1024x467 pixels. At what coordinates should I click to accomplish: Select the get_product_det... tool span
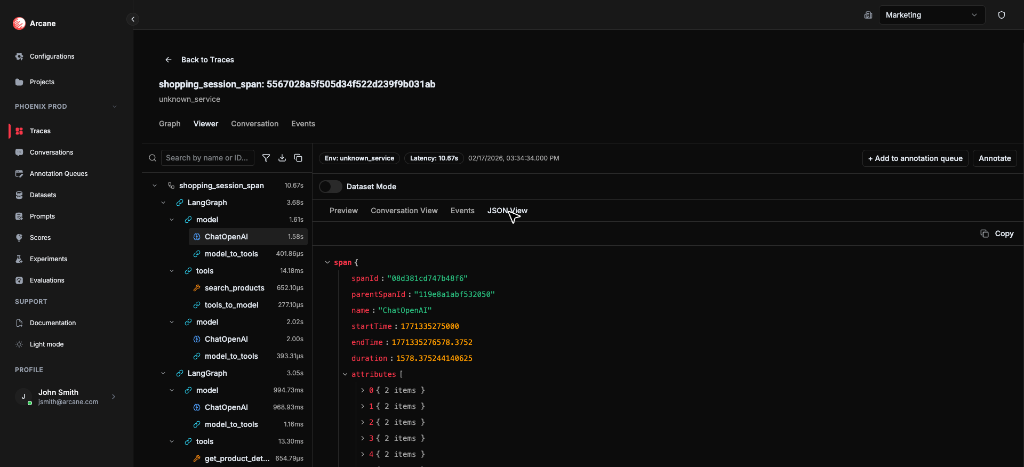tap(246, 459)
